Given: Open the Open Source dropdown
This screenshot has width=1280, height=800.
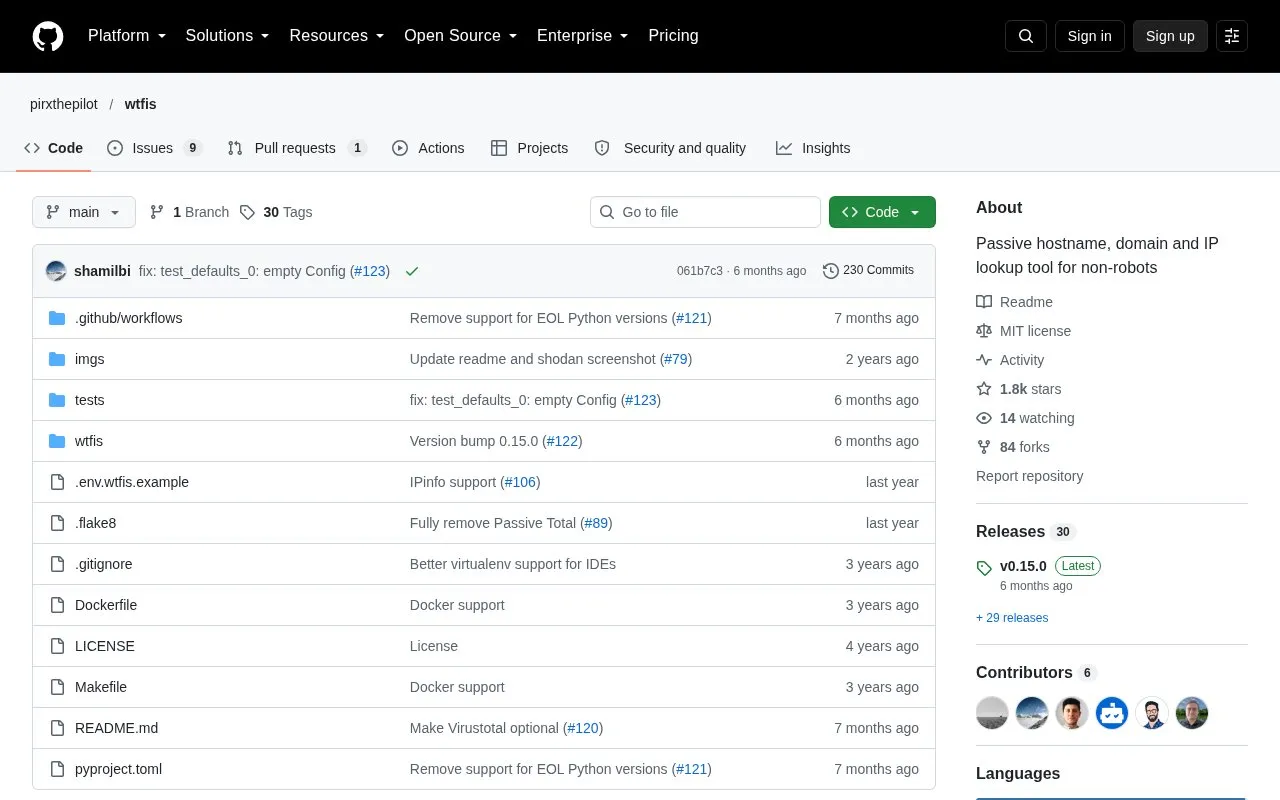Looking at the screenshot, I should [461, 36].
